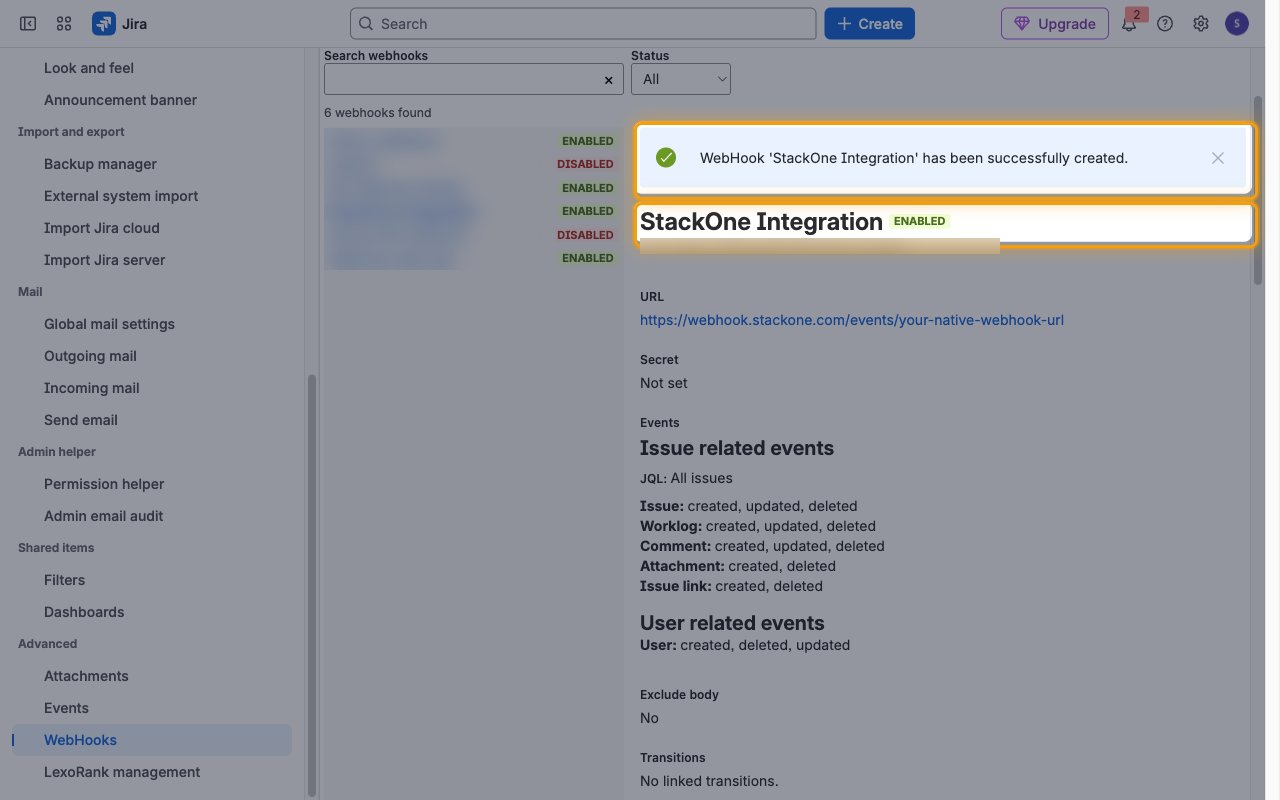This screenshot has width=1280, height=800.
Task: Open Look and feel settings
Action: pyautogui.click(x=89, y=68)
